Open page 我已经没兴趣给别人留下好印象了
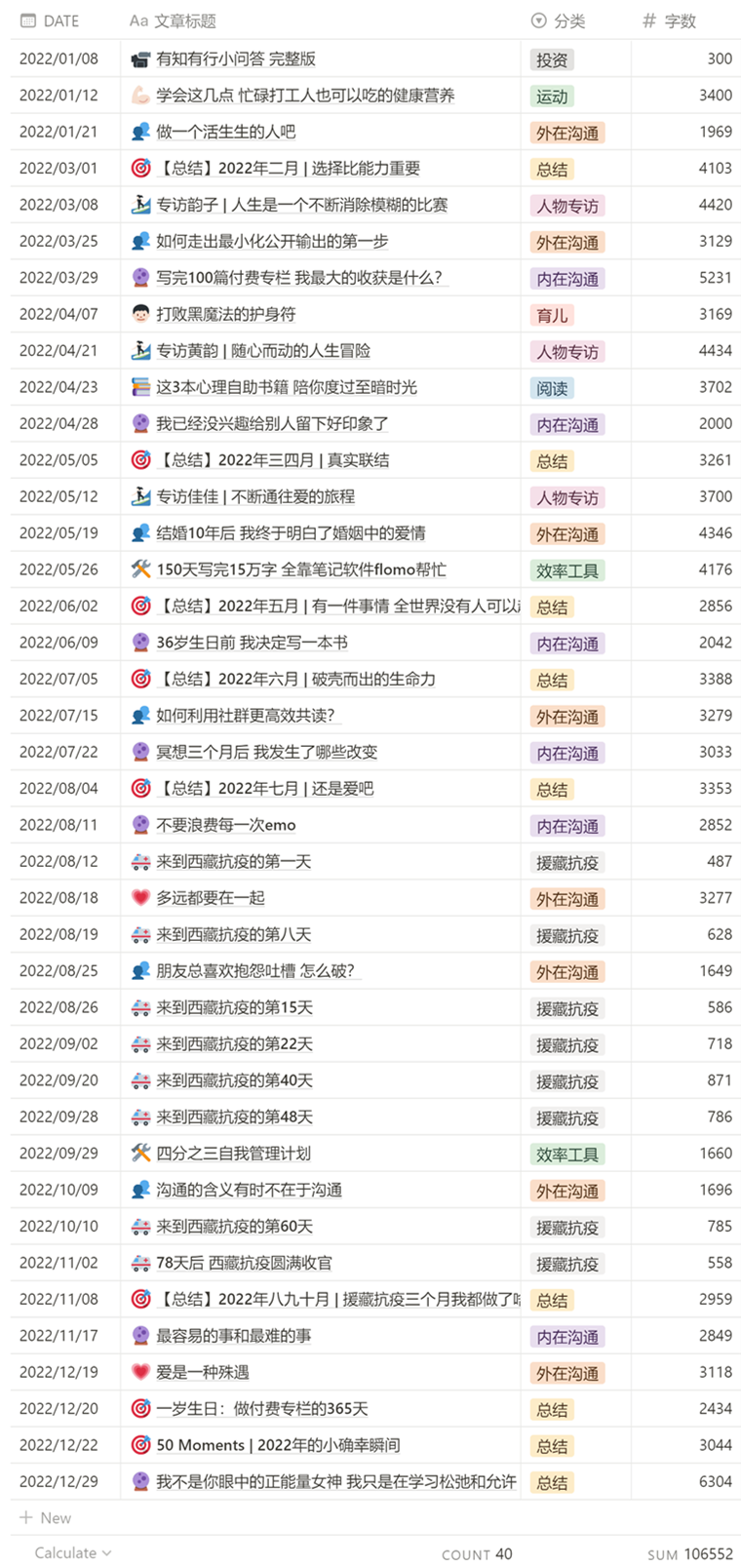This screenshot has width=741, height=1568. click(273, 423)
